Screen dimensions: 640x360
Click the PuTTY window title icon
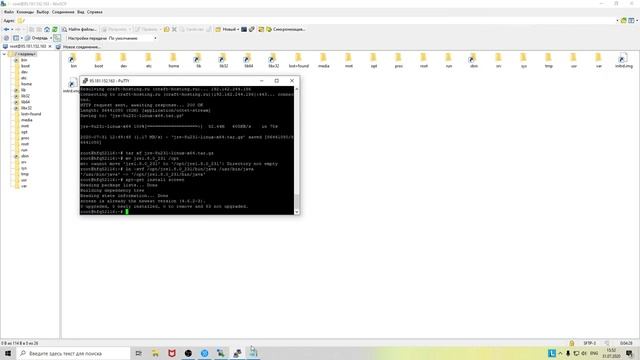85,81
